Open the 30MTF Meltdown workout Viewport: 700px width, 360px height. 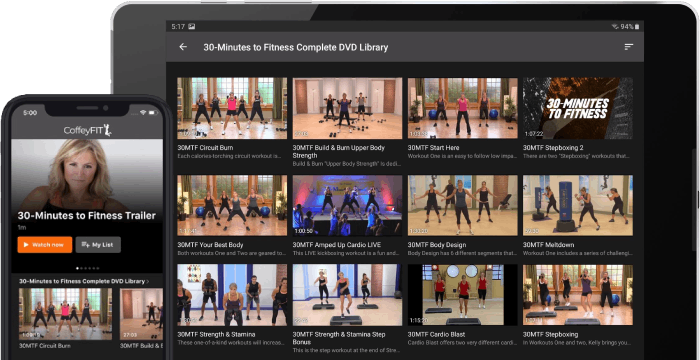[x=578, y=205]
